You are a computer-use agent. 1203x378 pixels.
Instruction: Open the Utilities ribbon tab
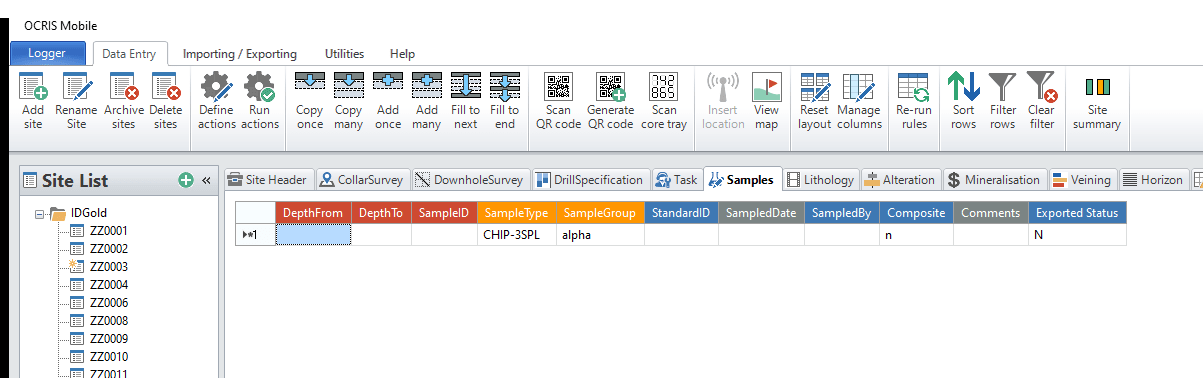345,54
